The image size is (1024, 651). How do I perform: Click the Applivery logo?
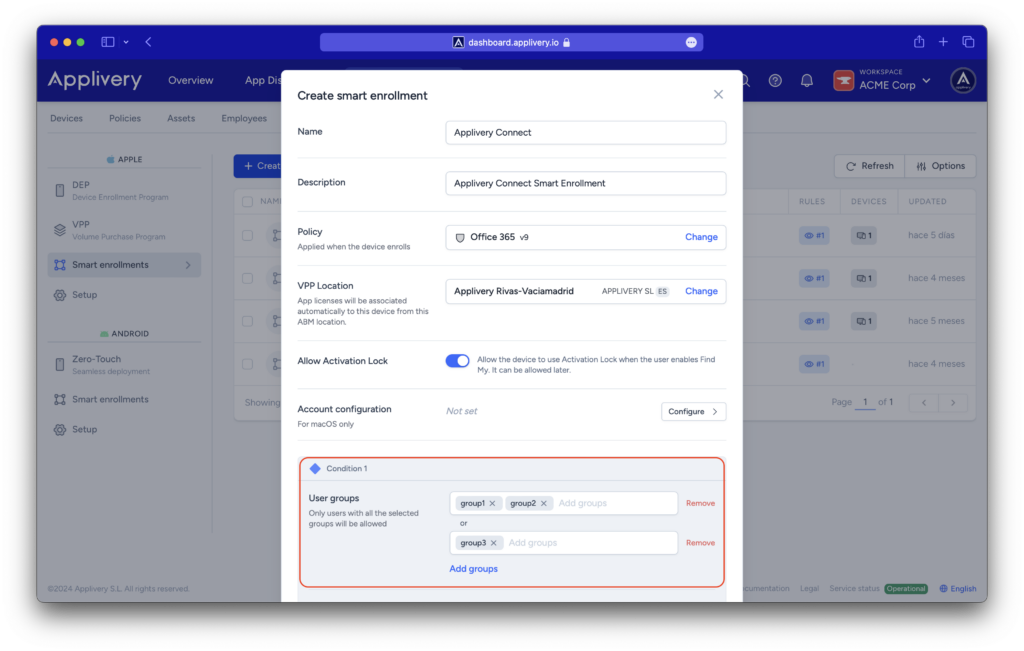pos(95,80)
